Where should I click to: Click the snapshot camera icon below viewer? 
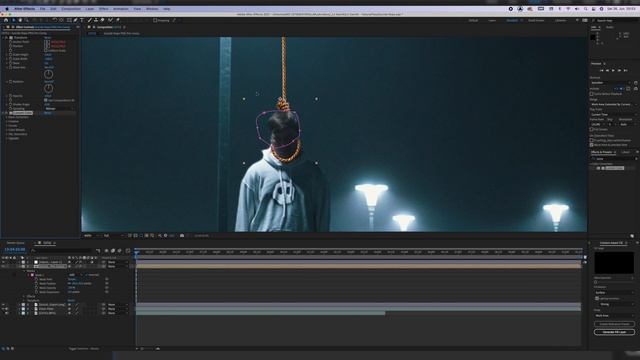pyautogui.click(x=182, y=236)
